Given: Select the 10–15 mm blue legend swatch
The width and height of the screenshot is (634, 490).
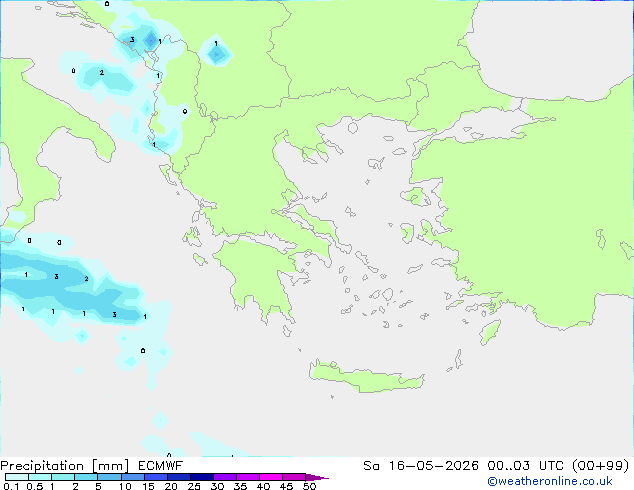Looking at the screenshot, I should point(132,477).
